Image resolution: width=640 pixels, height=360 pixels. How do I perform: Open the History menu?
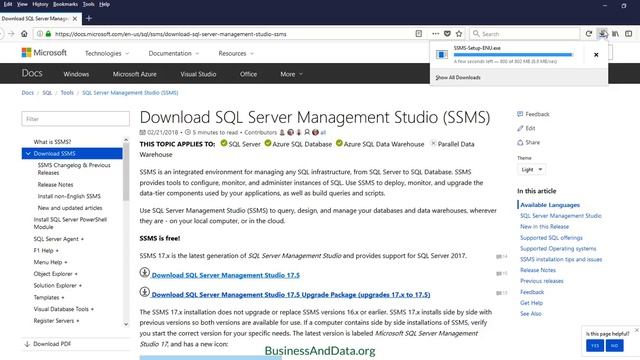[40, 4]
